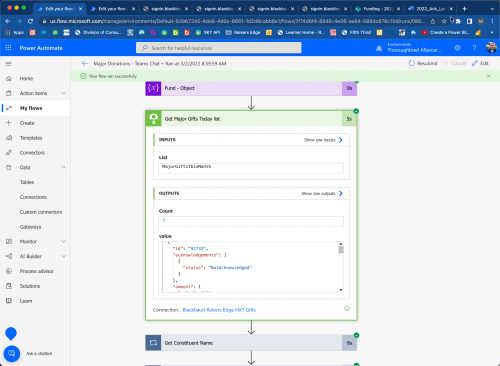Click the address bar URL
Screen dimensions: 500x366
point(237,21)
